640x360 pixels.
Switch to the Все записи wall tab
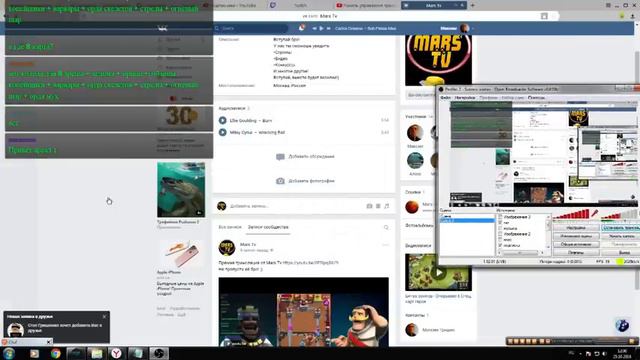point(230,227)
